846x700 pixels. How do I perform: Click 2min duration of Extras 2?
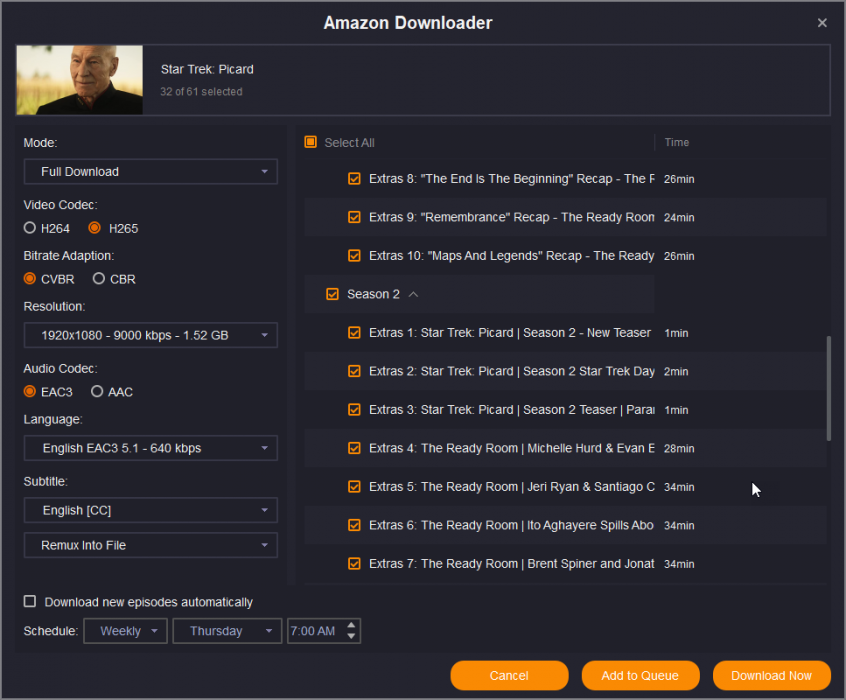coord(676,371)
